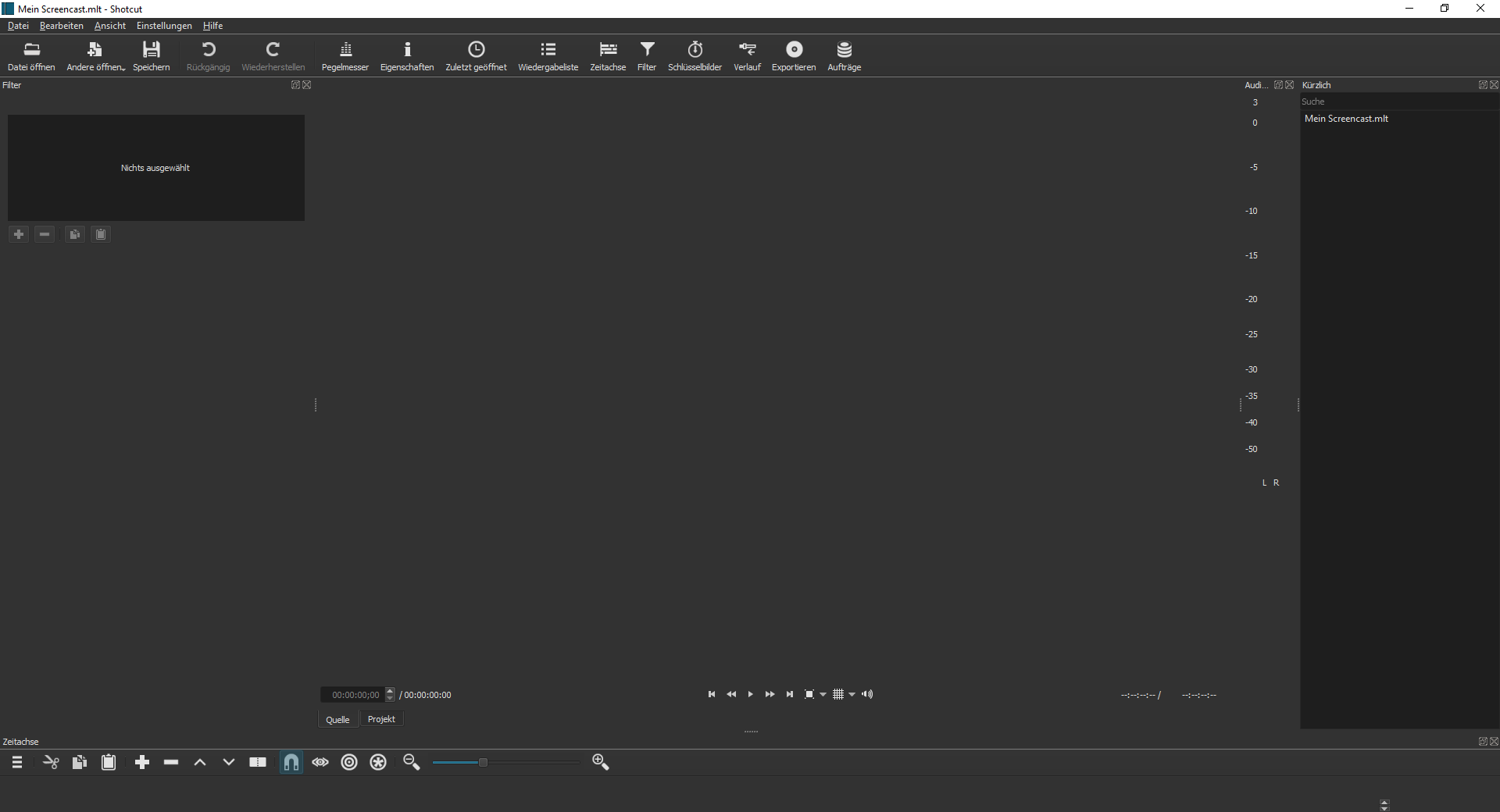Open the Exportieren panel
Screen dimensions: 1500x812
794,56
